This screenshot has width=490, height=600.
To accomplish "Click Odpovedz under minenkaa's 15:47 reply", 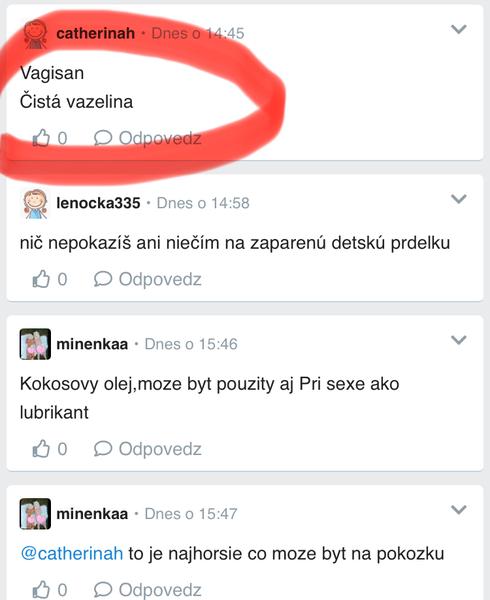I will pos(160,590).
